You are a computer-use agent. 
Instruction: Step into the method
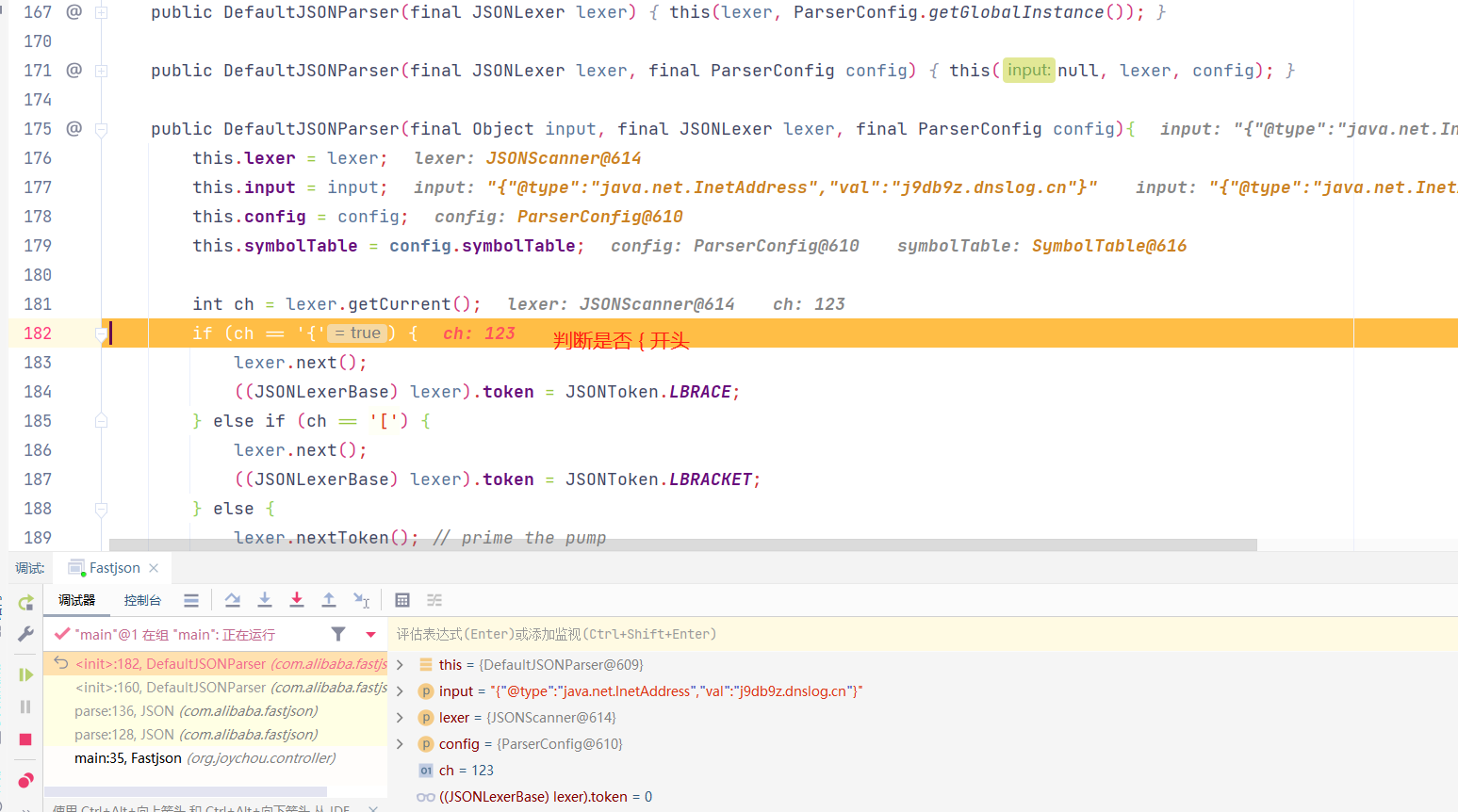[265, 600]
